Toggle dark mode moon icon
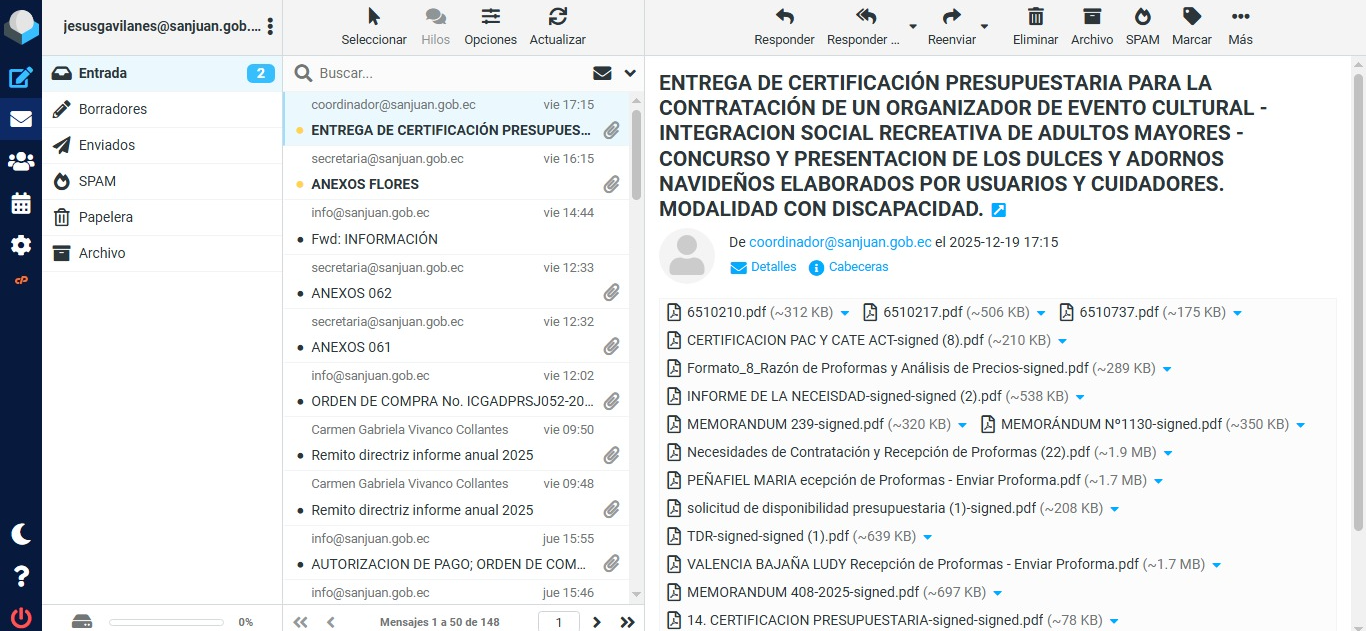Screen dimensions: 1366x631 20,534
